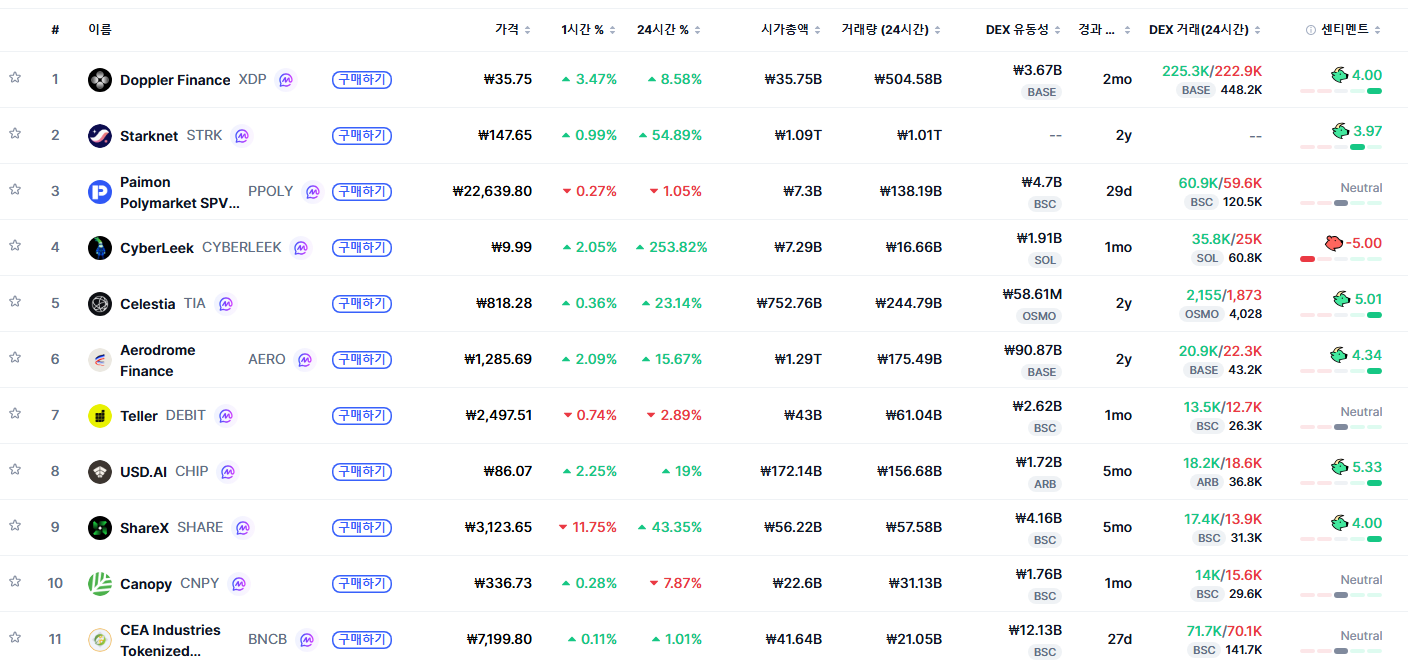
Task: Sort the table by 가격
Action: coord(513,30)
